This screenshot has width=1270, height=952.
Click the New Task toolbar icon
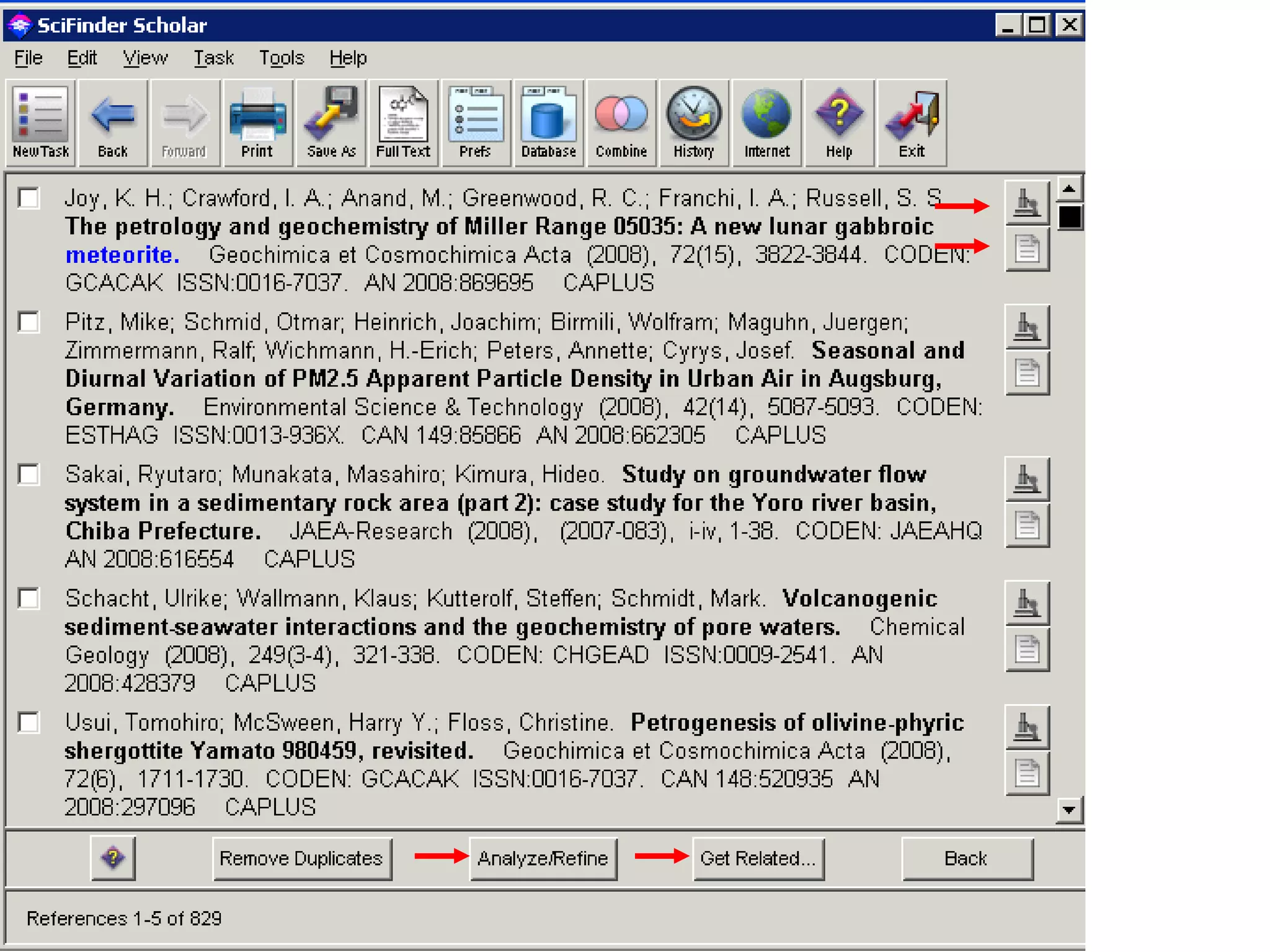coord(40,123)
